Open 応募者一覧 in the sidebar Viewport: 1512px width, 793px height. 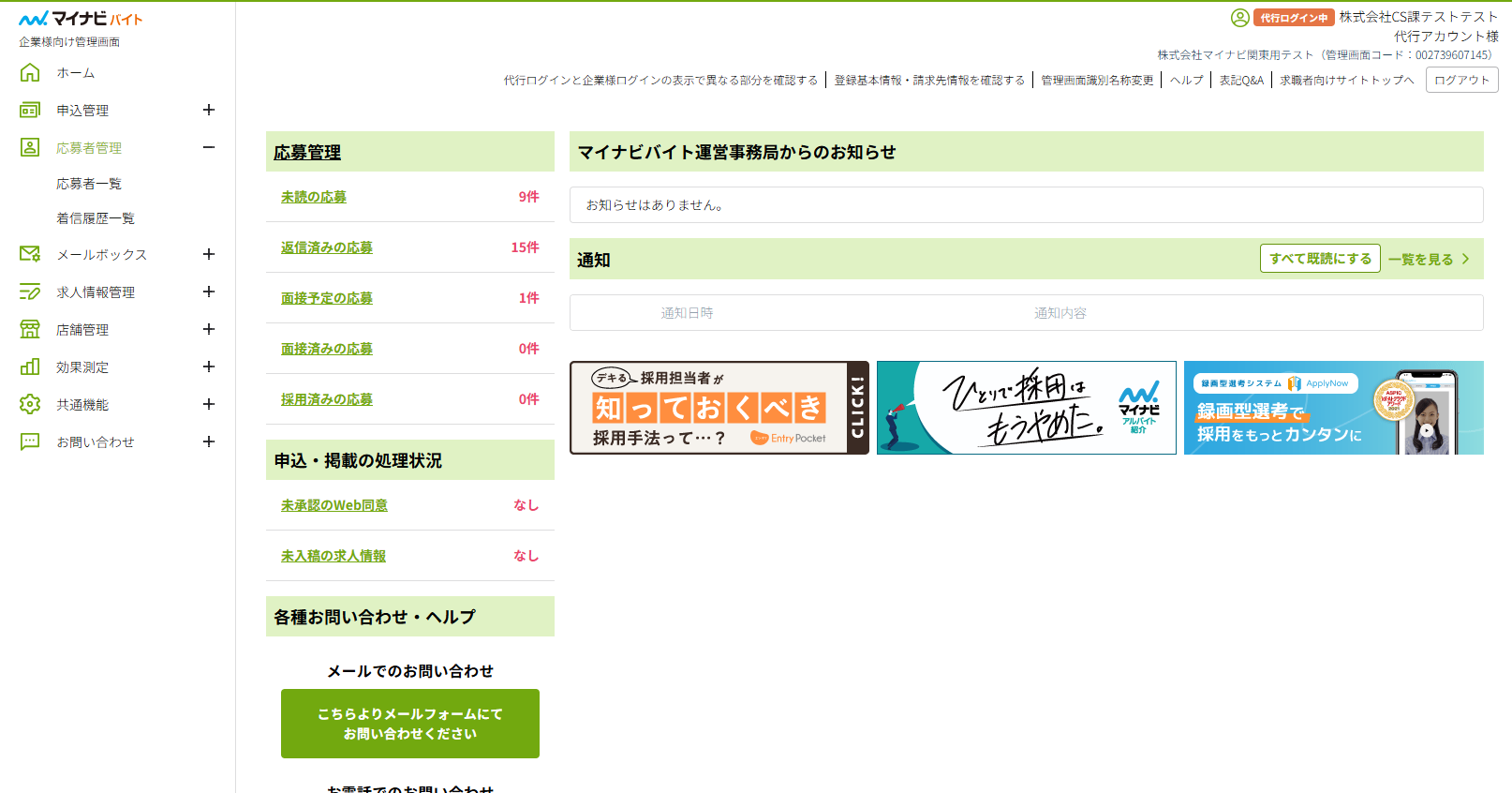click(89, 184)
